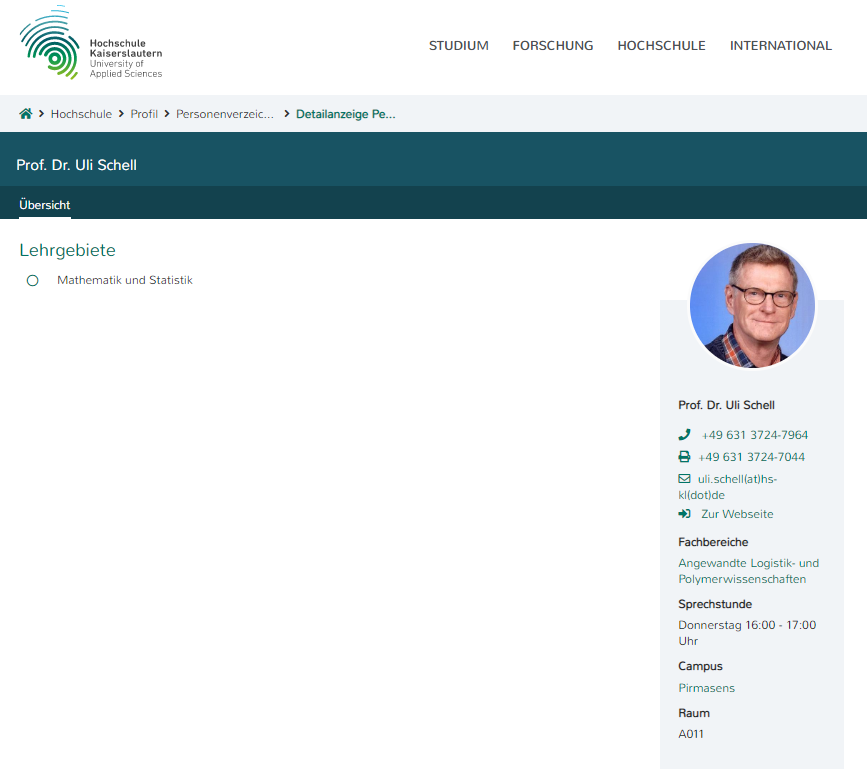867x779 pixels.
Task: Open the HOCHSCHULE navigation menu
Action: [661, 45]
